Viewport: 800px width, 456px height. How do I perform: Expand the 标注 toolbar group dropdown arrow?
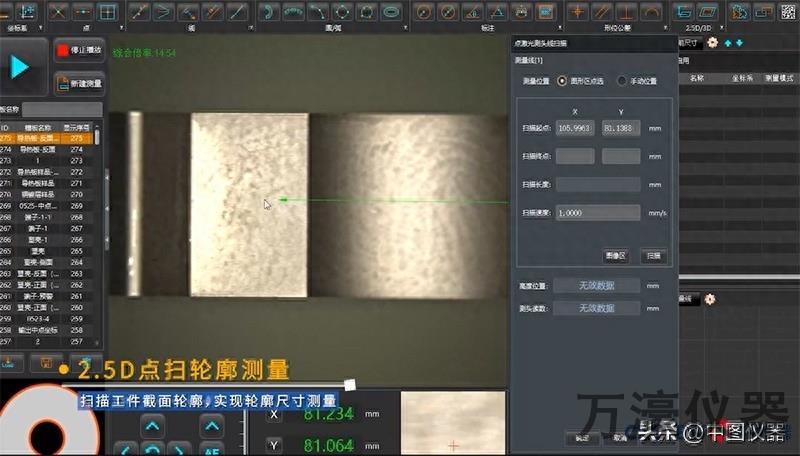pos(560,28)
